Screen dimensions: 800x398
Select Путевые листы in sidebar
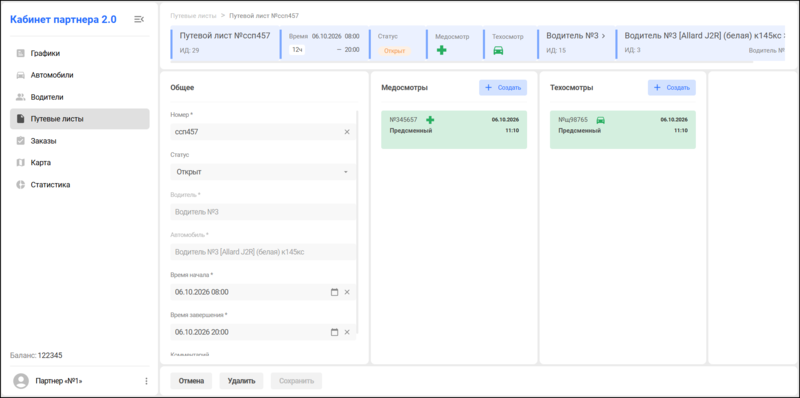[80, 119]
